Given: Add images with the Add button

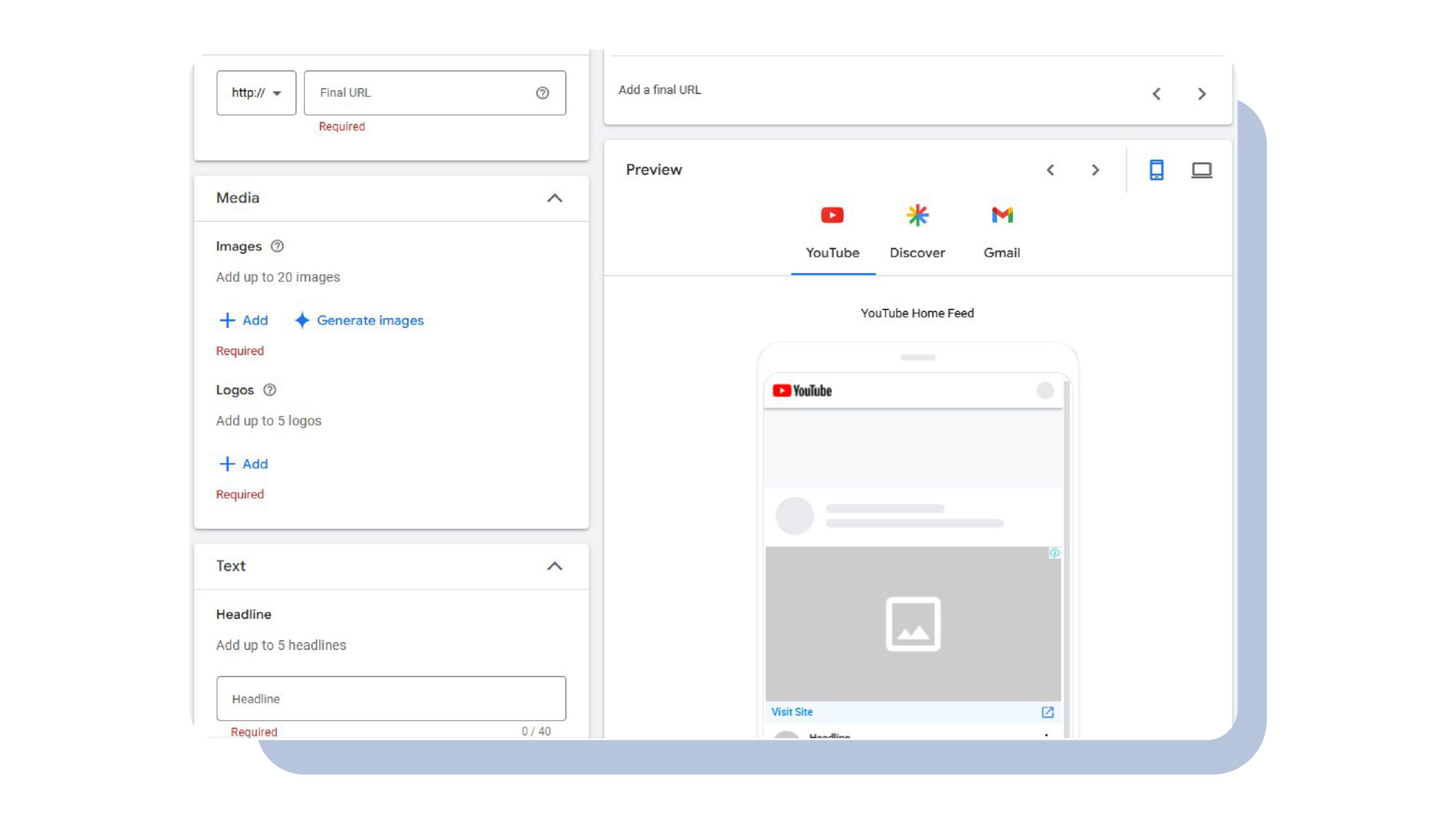Looking at the screenshot, I should point(243,320).
